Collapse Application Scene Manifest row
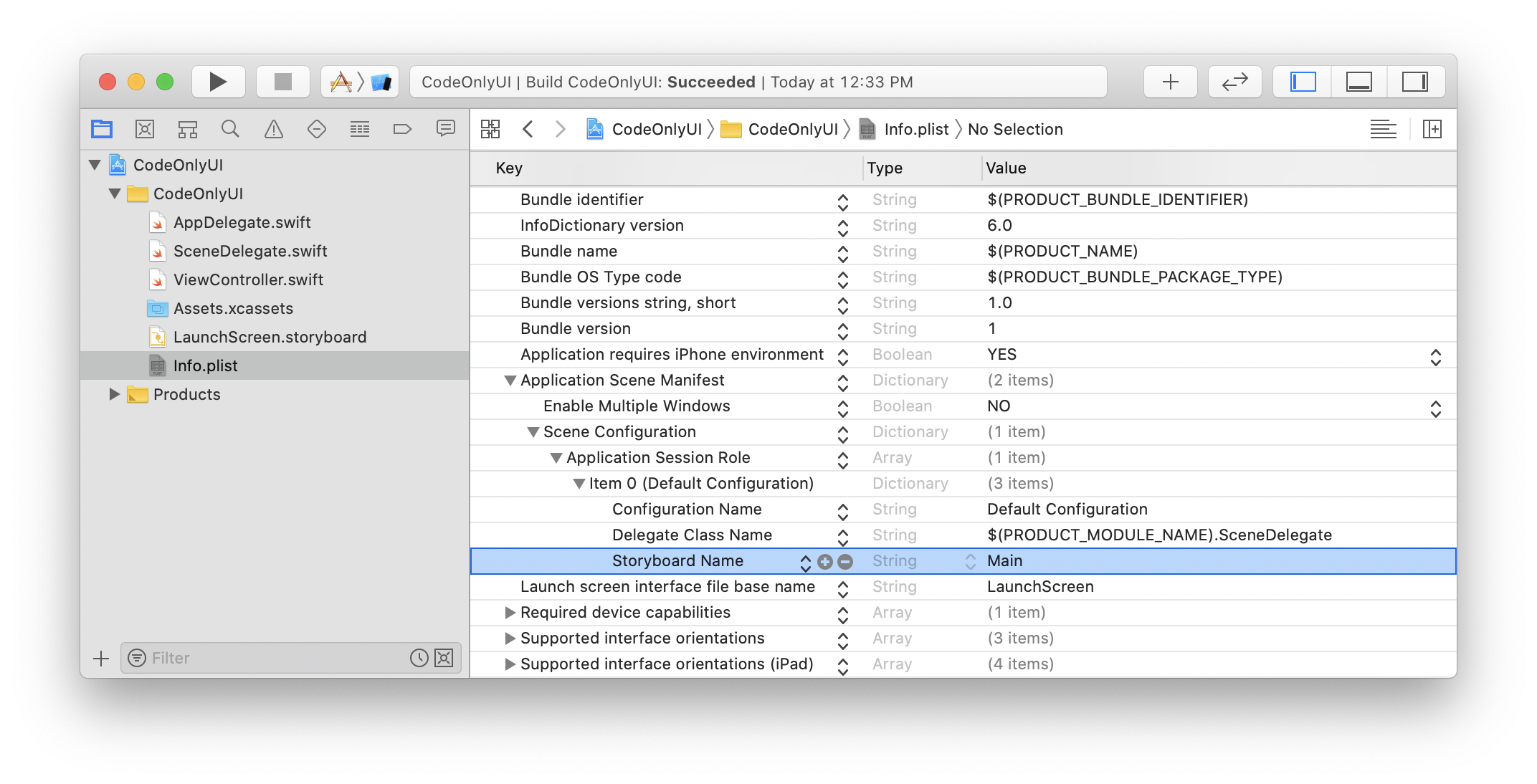This screenshot has height=784, width=1537. 510,381
